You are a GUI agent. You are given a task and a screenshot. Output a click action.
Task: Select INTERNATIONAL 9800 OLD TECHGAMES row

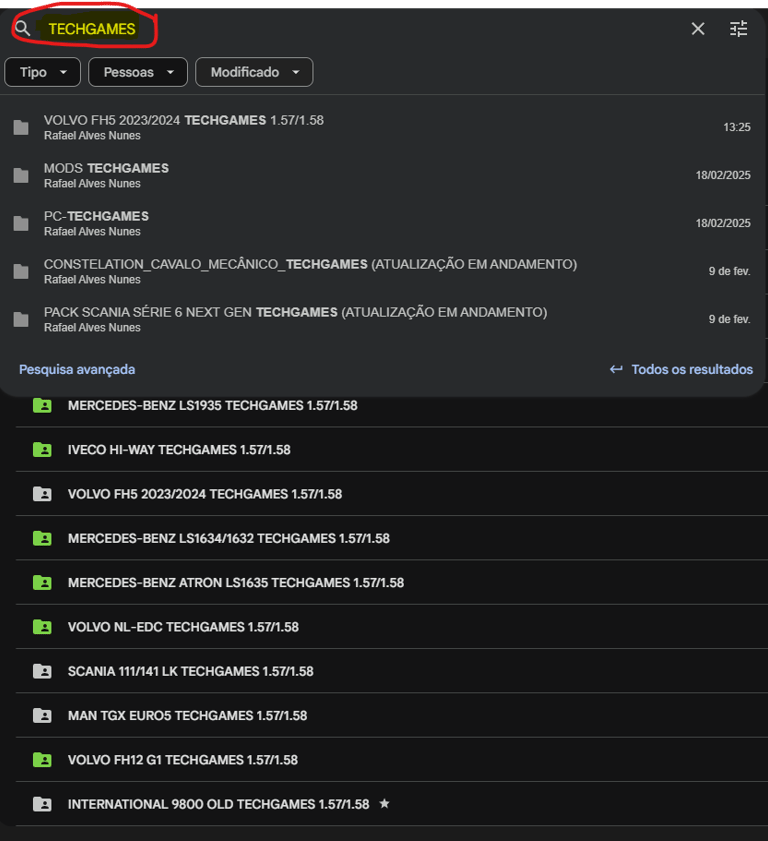point(392,804)
